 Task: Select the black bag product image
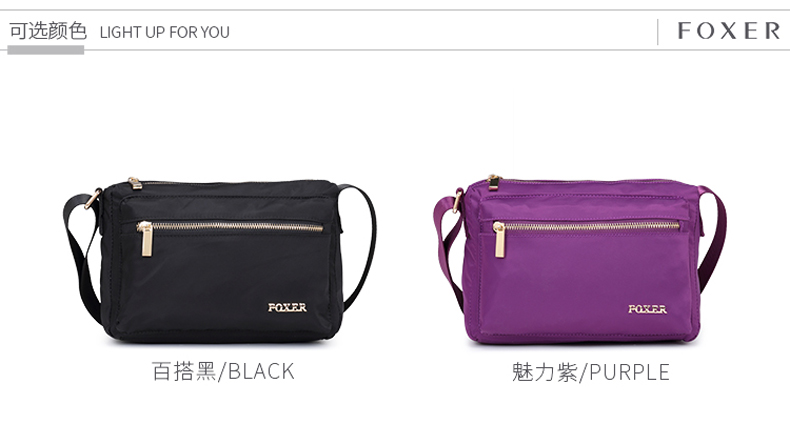click(x=220, y=260)
